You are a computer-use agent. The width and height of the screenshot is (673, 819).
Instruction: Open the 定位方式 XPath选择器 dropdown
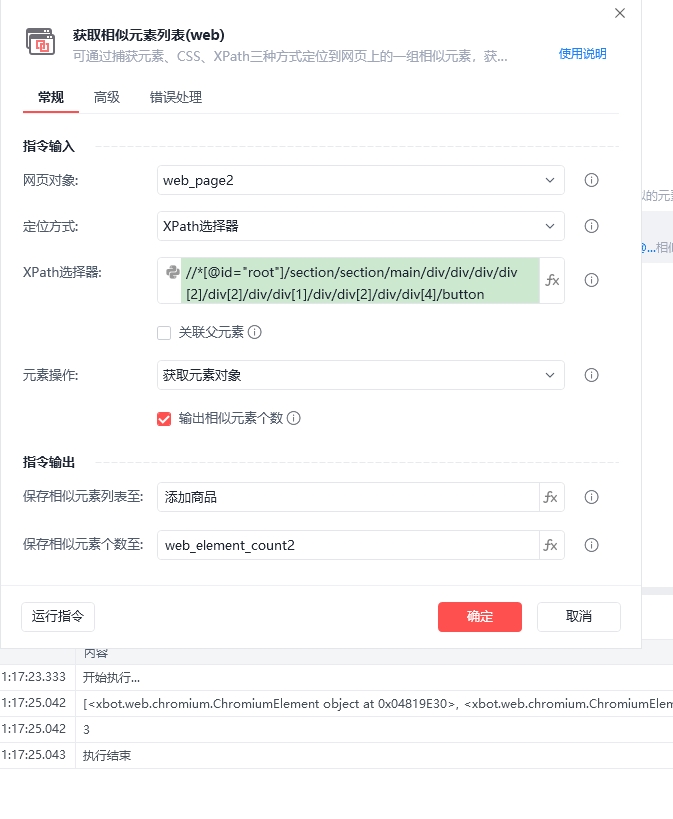361,226
